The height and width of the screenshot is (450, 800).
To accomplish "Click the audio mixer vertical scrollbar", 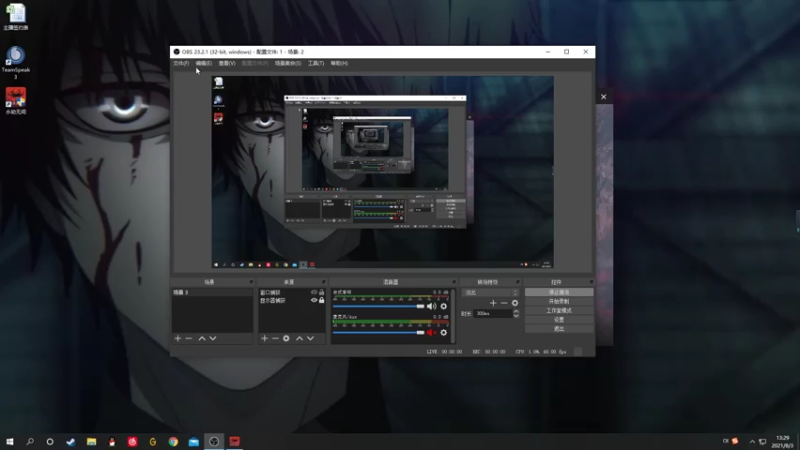I will click(453, 315).
